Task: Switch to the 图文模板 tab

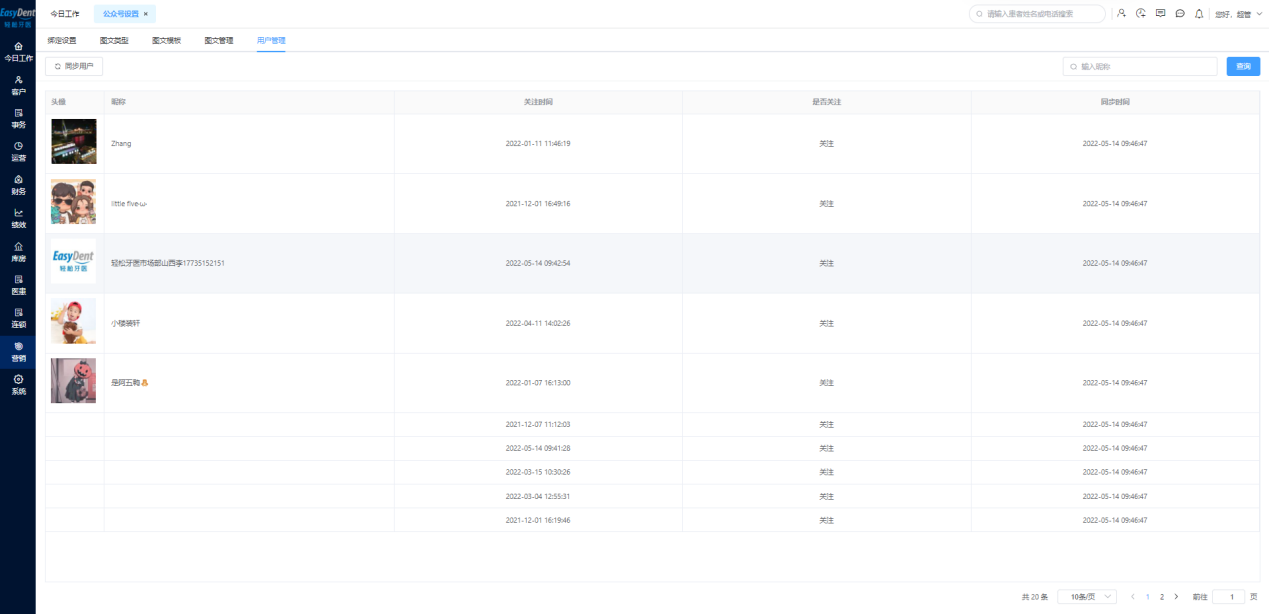Action: (x=166, y=41)
